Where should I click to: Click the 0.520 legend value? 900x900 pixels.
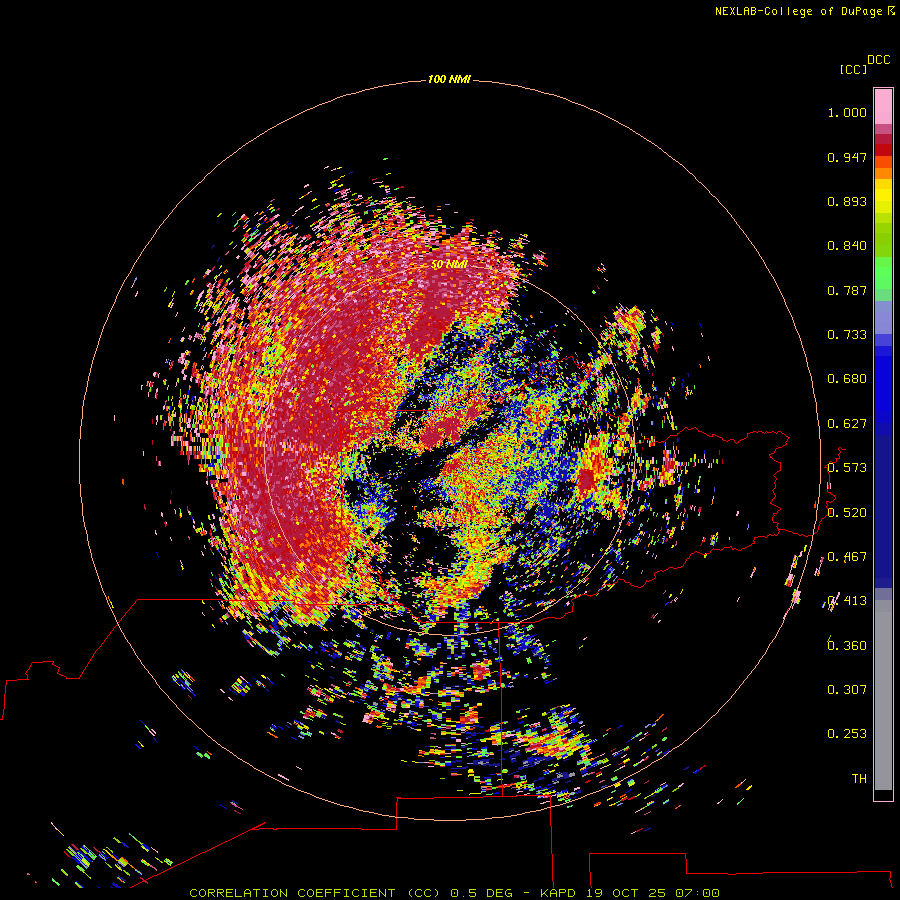[x=847, y=513]
